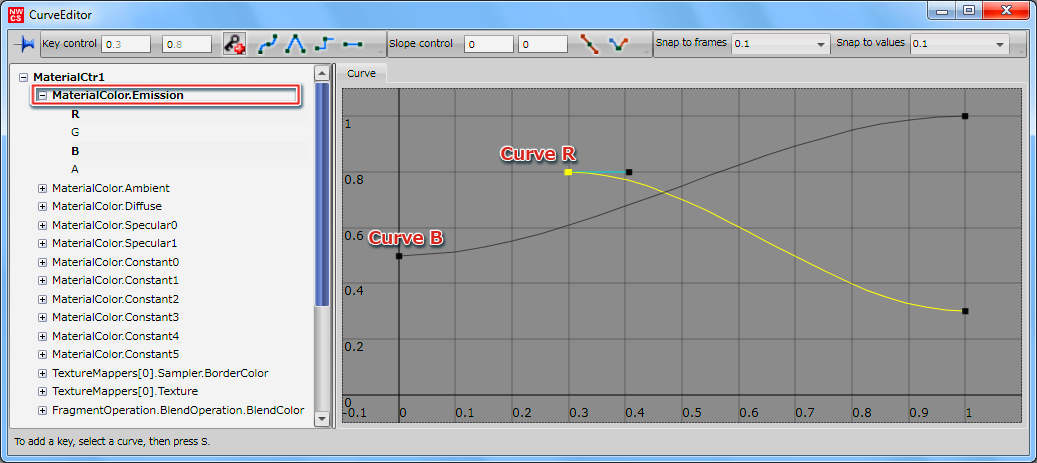This screenshot has width=1037, height=463.
Task: Toggle the add key mode button
Action: pos(234,44)
